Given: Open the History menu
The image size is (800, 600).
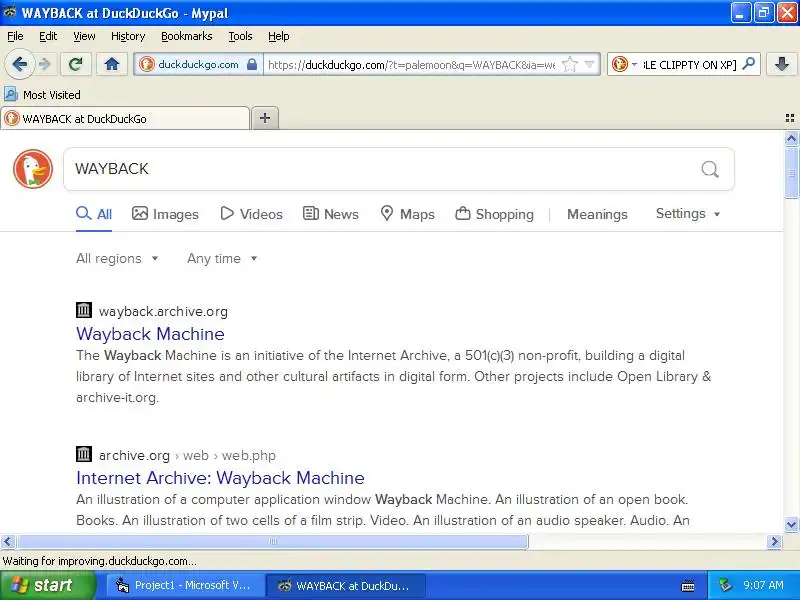Looking at the screenshot, I should (x=128, y=36).
